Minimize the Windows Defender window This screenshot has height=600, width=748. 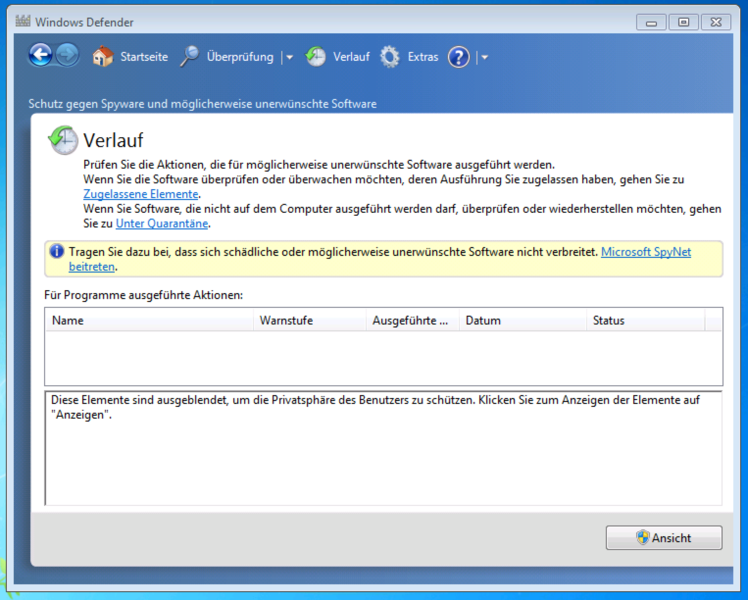[x=651, y=22]
